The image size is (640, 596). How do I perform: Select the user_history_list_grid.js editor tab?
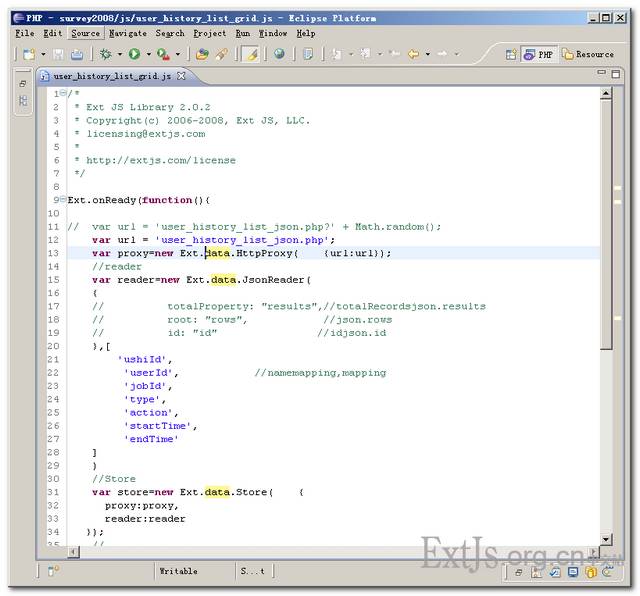point(112,76)
